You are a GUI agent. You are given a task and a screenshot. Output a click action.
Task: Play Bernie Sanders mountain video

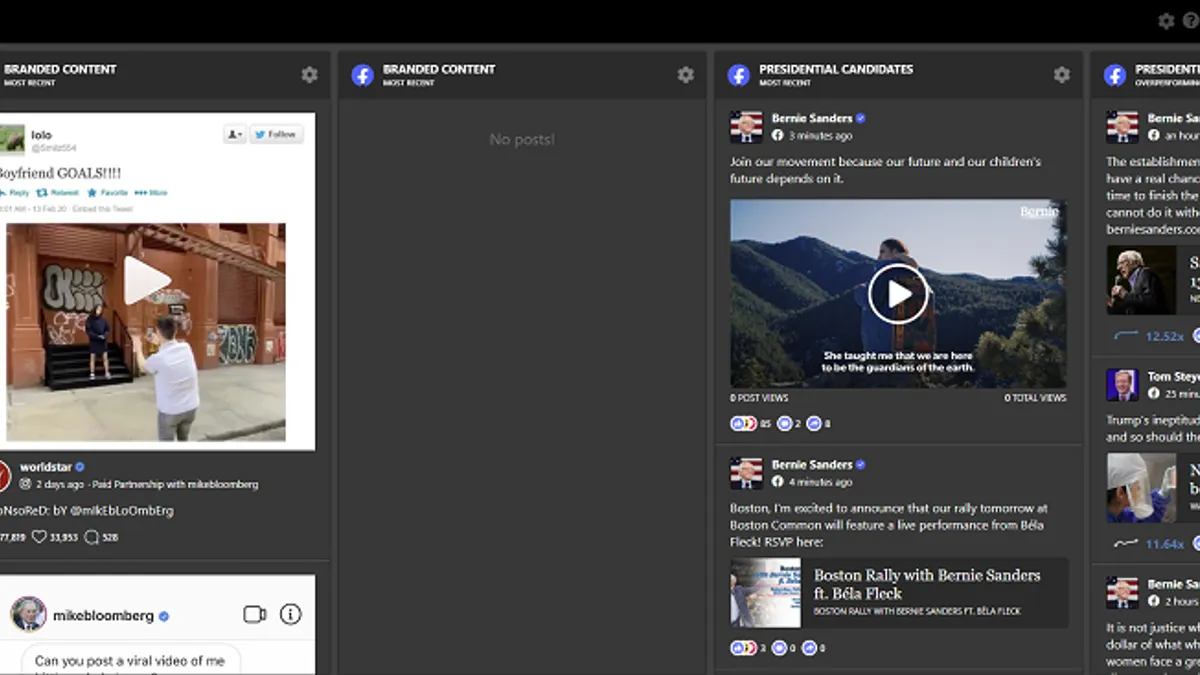click(897, 294)
